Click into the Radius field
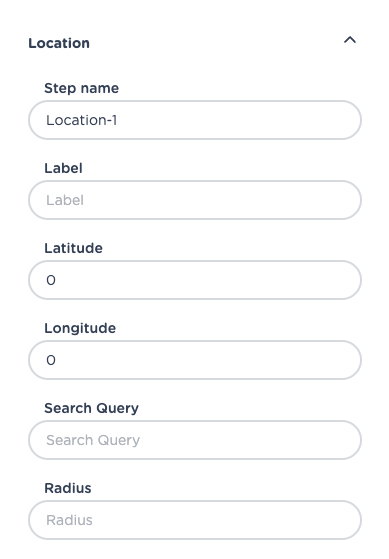The height and width of the screenshot is (559, 389). pyautogui.click(x=195, y=520)
